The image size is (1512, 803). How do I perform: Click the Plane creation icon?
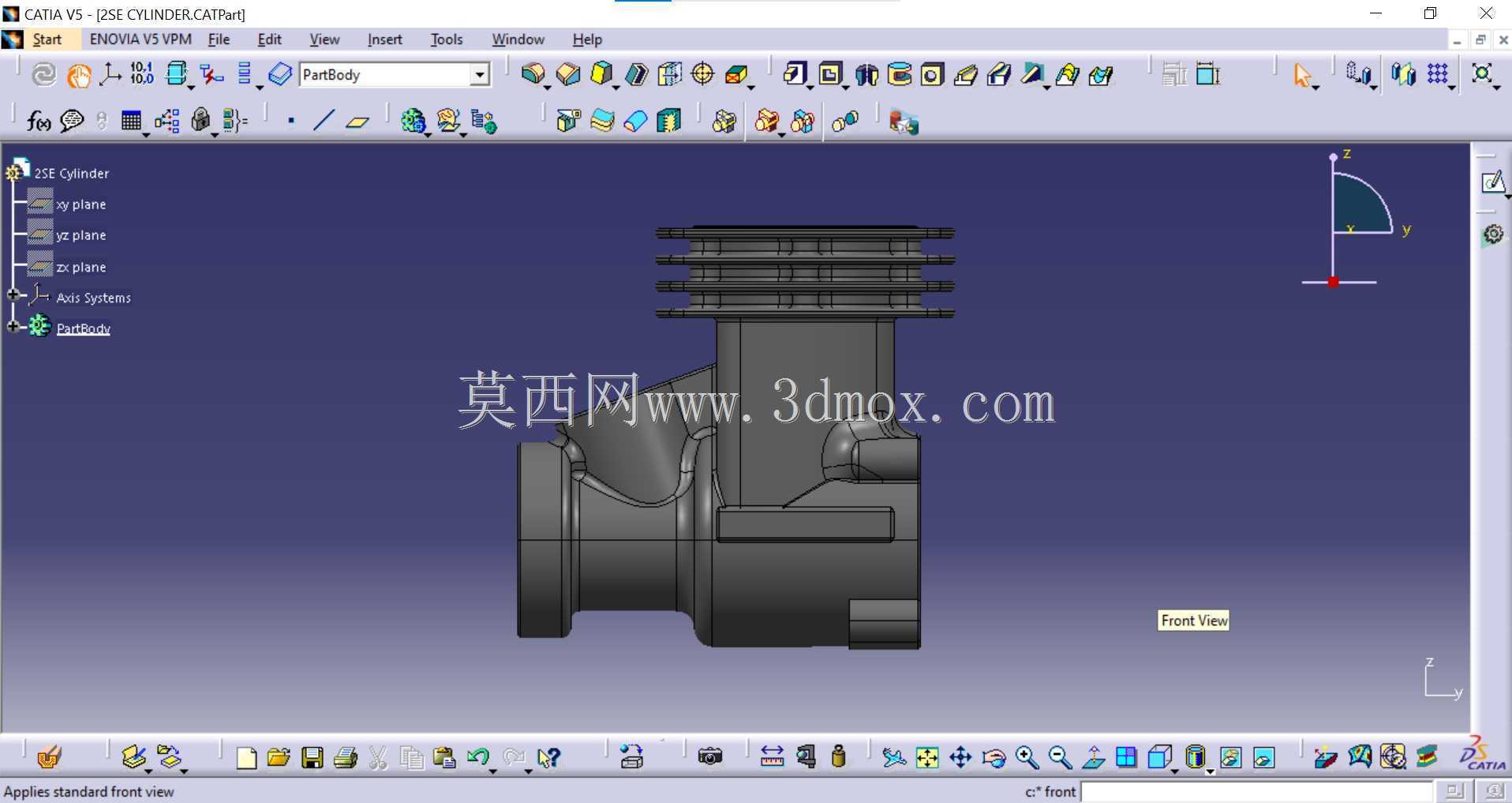357,121
